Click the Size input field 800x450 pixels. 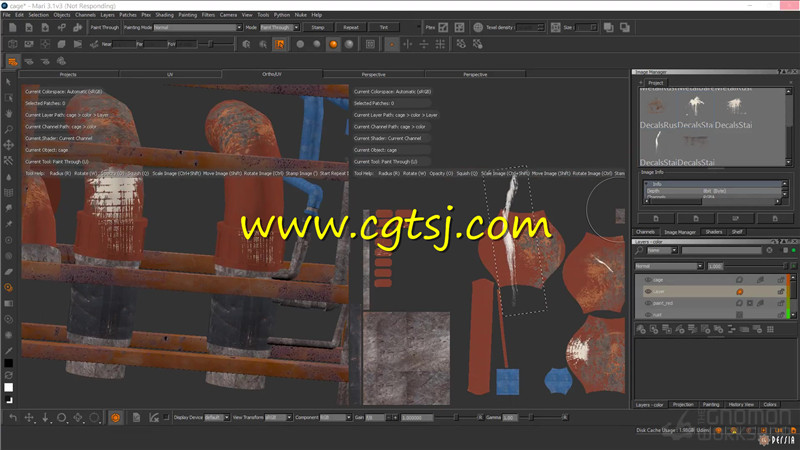pos(585,28)
